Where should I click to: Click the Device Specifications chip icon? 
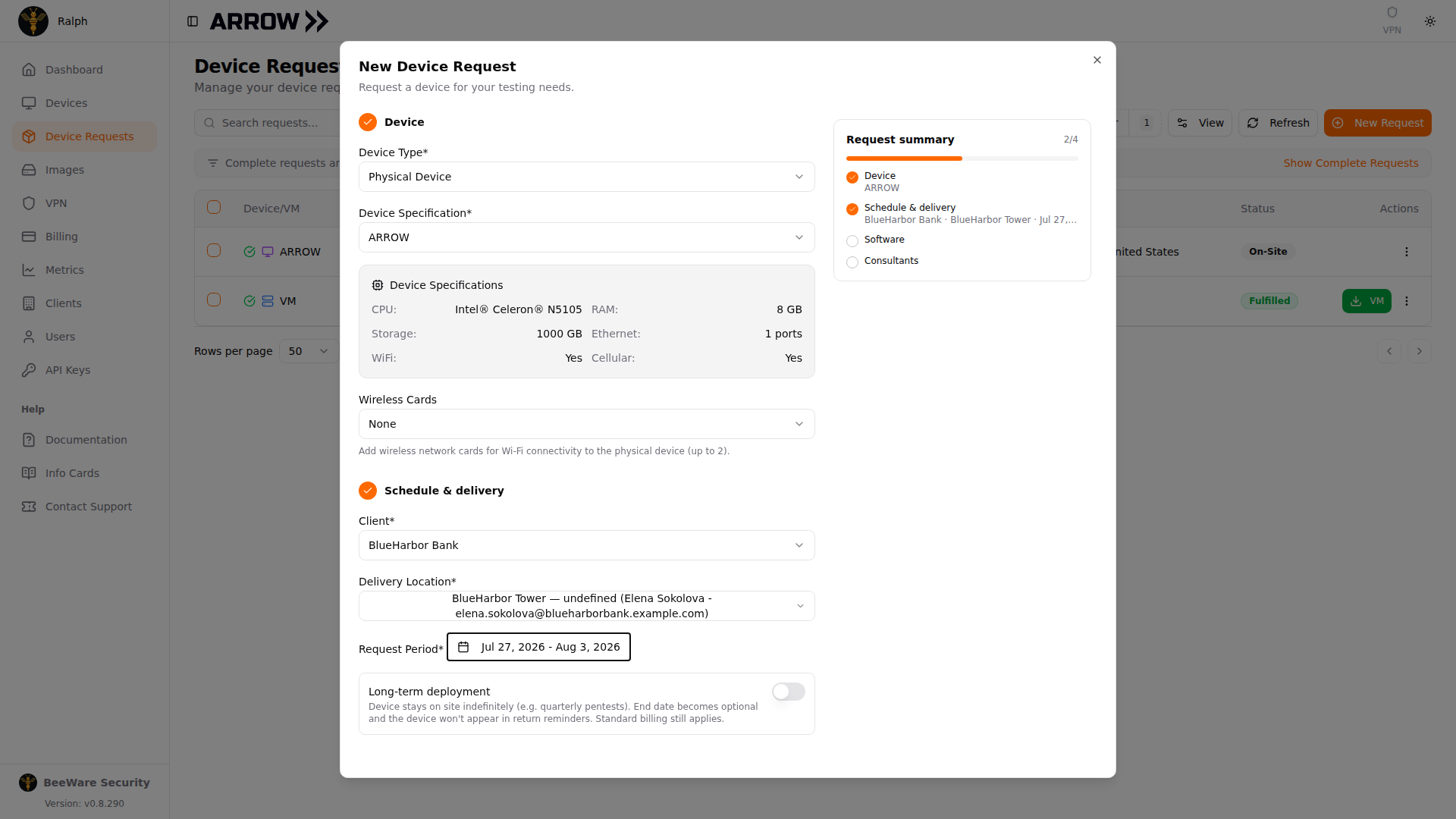click(378, 285)
